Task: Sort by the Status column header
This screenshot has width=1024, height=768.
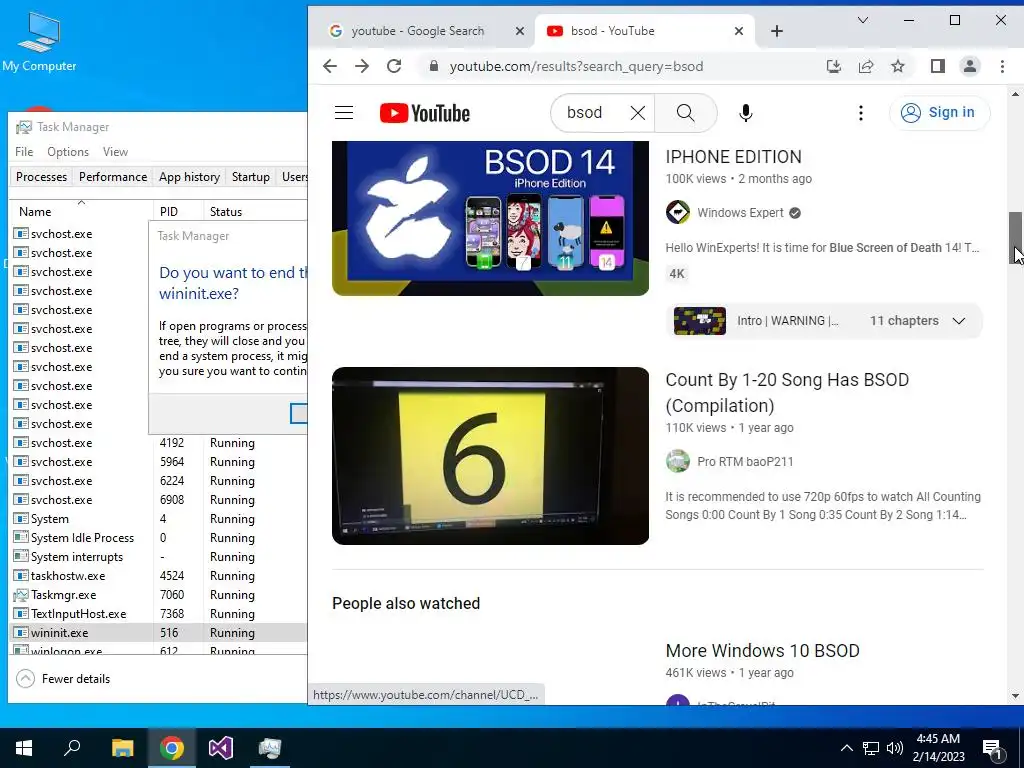Action: (255, 211)
